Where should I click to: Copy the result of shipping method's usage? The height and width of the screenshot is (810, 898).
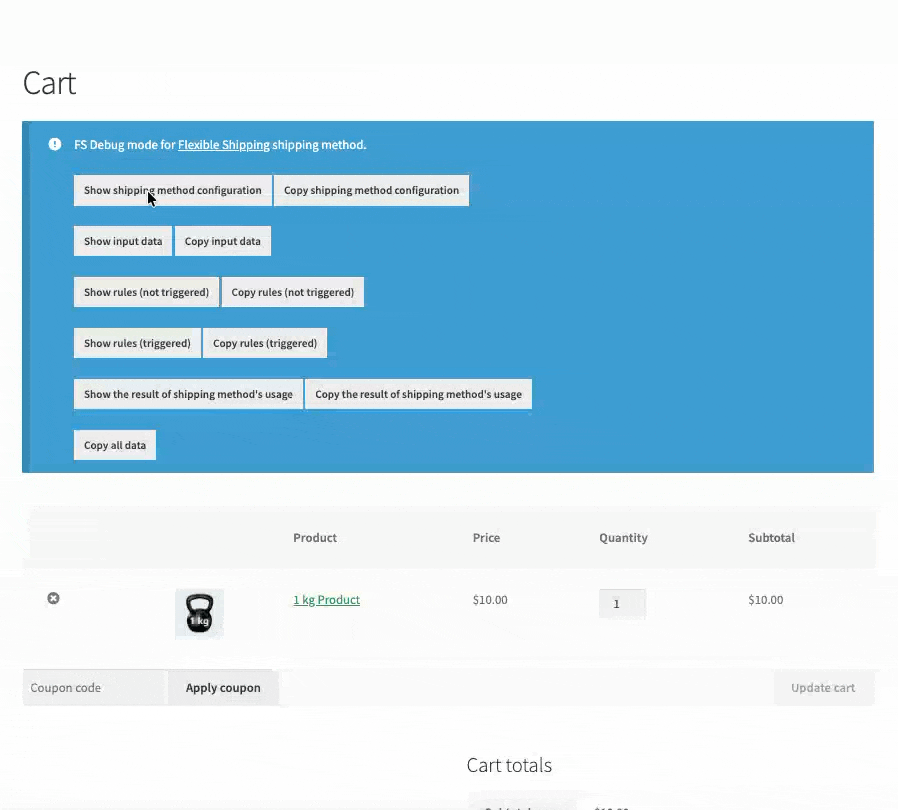point(418,394)
